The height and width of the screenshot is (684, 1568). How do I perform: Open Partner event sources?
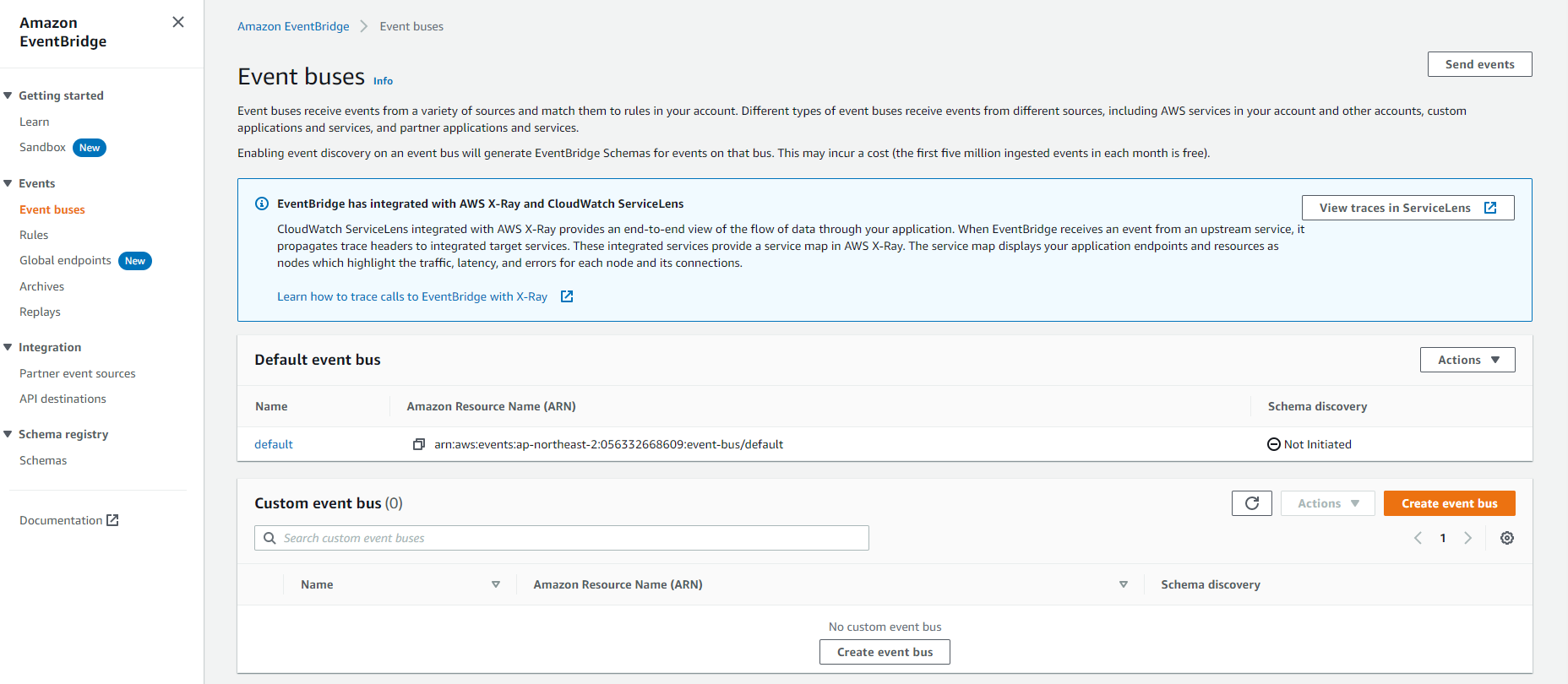78,373
